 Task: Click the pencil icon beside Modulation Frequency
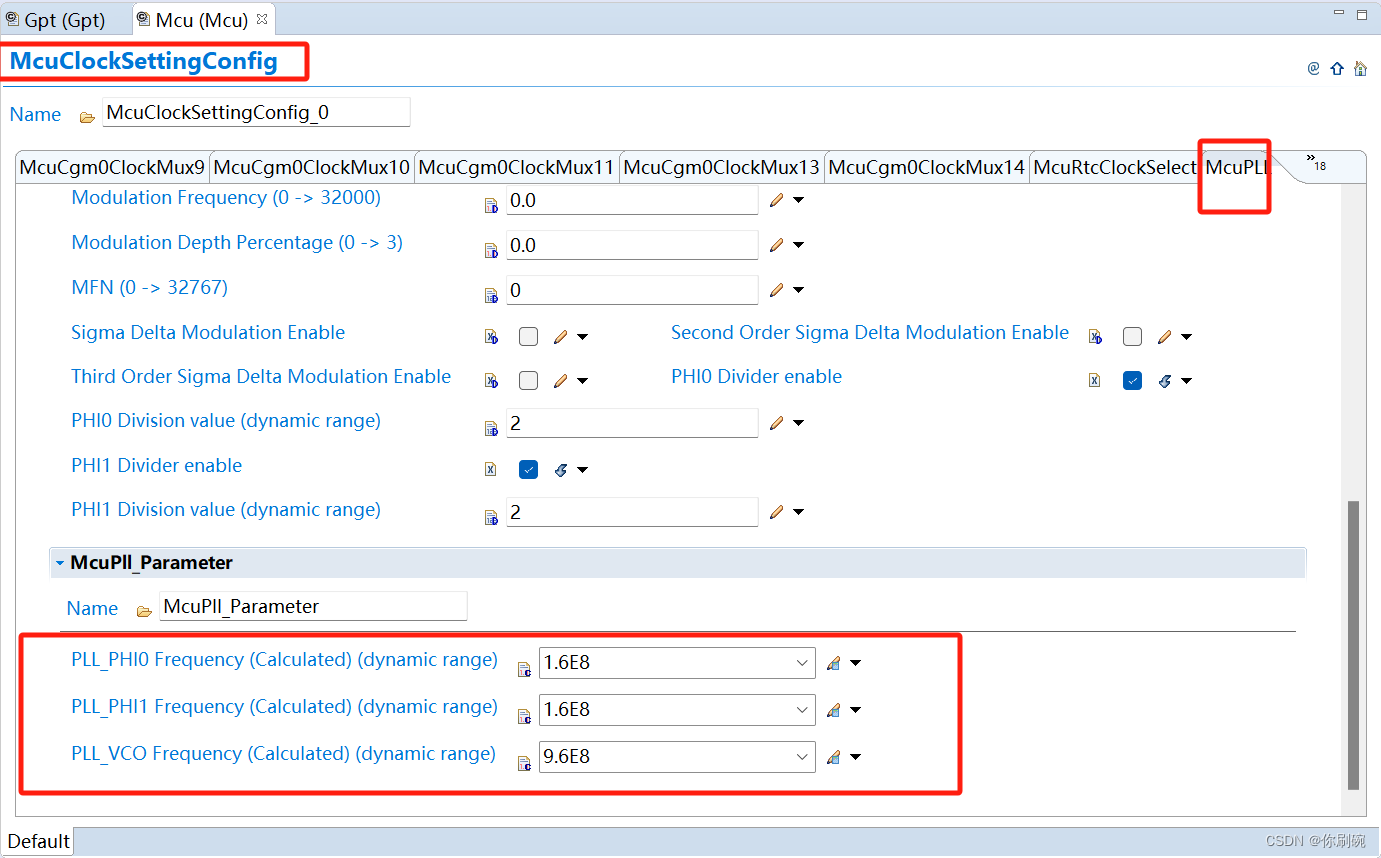click(777, 200)
